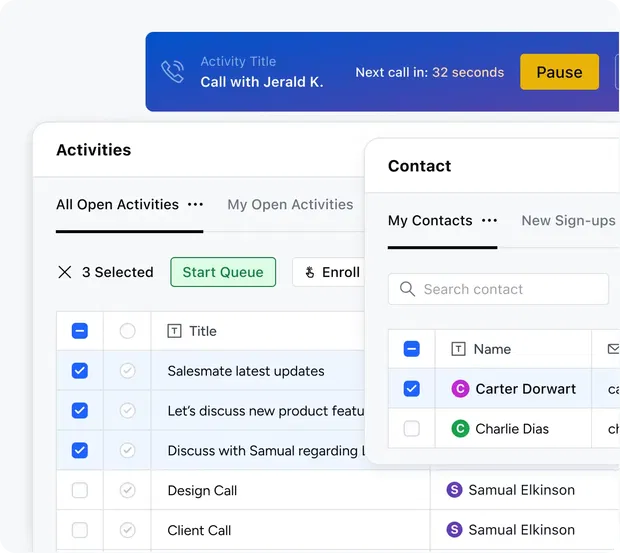
Task: Toggle the Contact select-all checkbox
Action: tap(412, 349)
